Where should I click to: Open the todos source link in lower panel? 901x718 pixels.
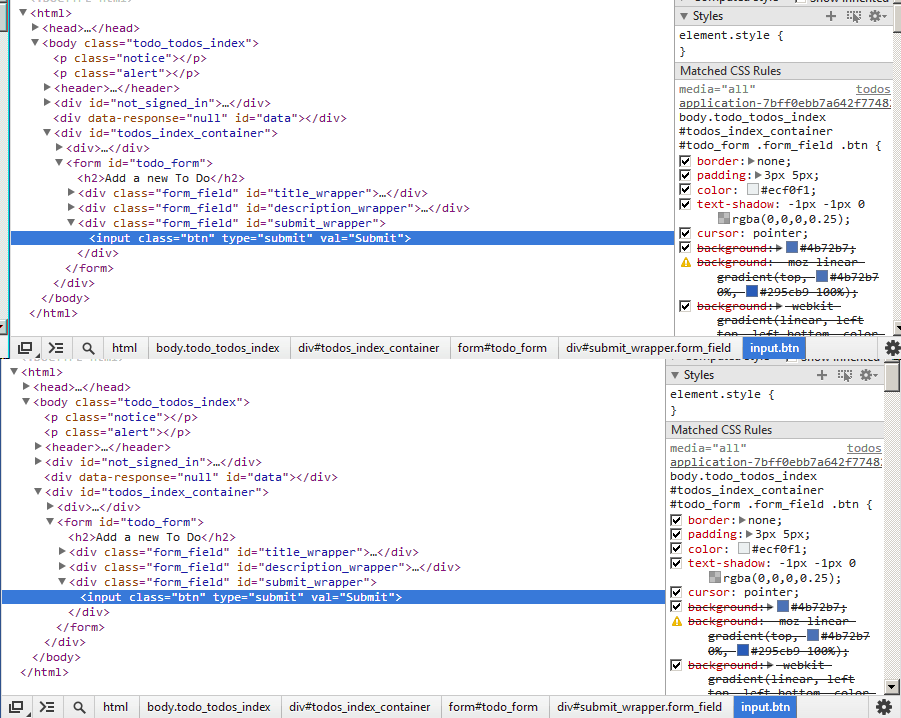(864, 448)
